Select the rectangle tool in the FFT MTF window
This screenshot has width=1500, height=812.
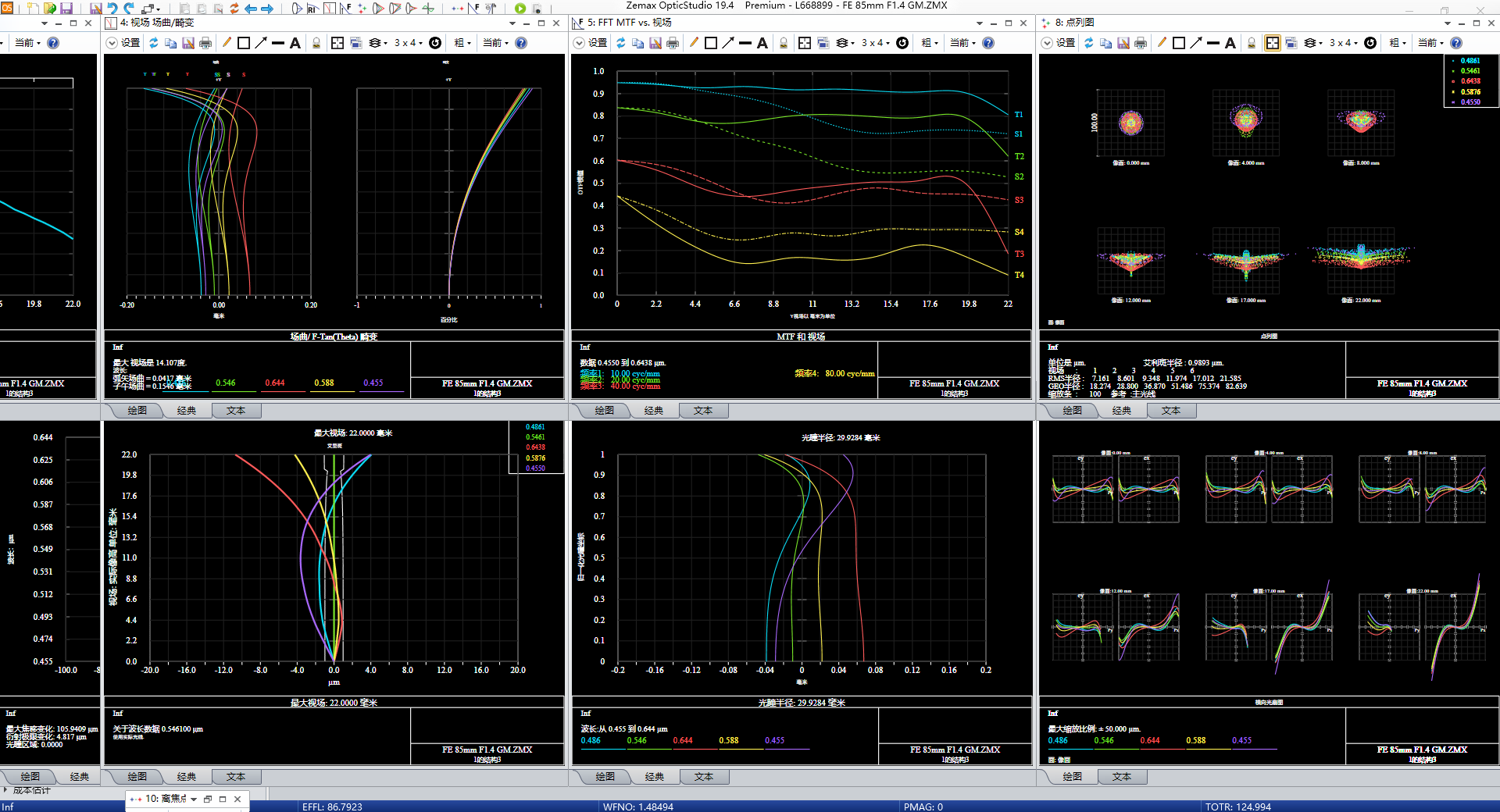point(711,43)
